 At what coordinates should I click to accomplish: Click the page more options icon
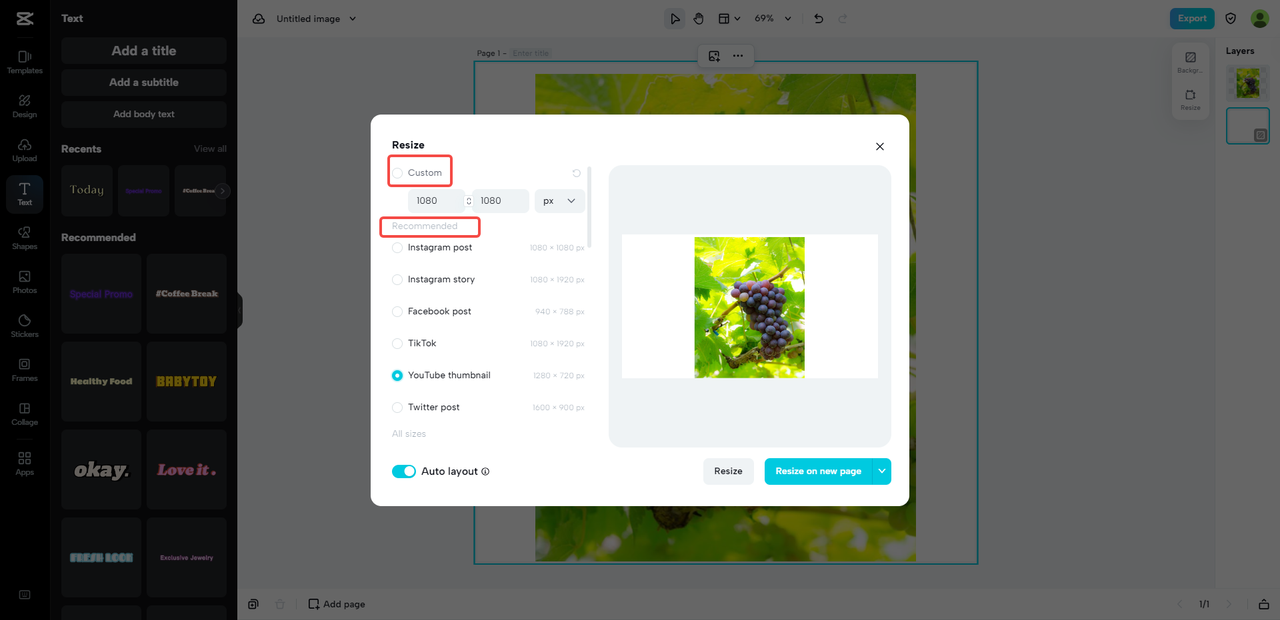tap(738, 56)
